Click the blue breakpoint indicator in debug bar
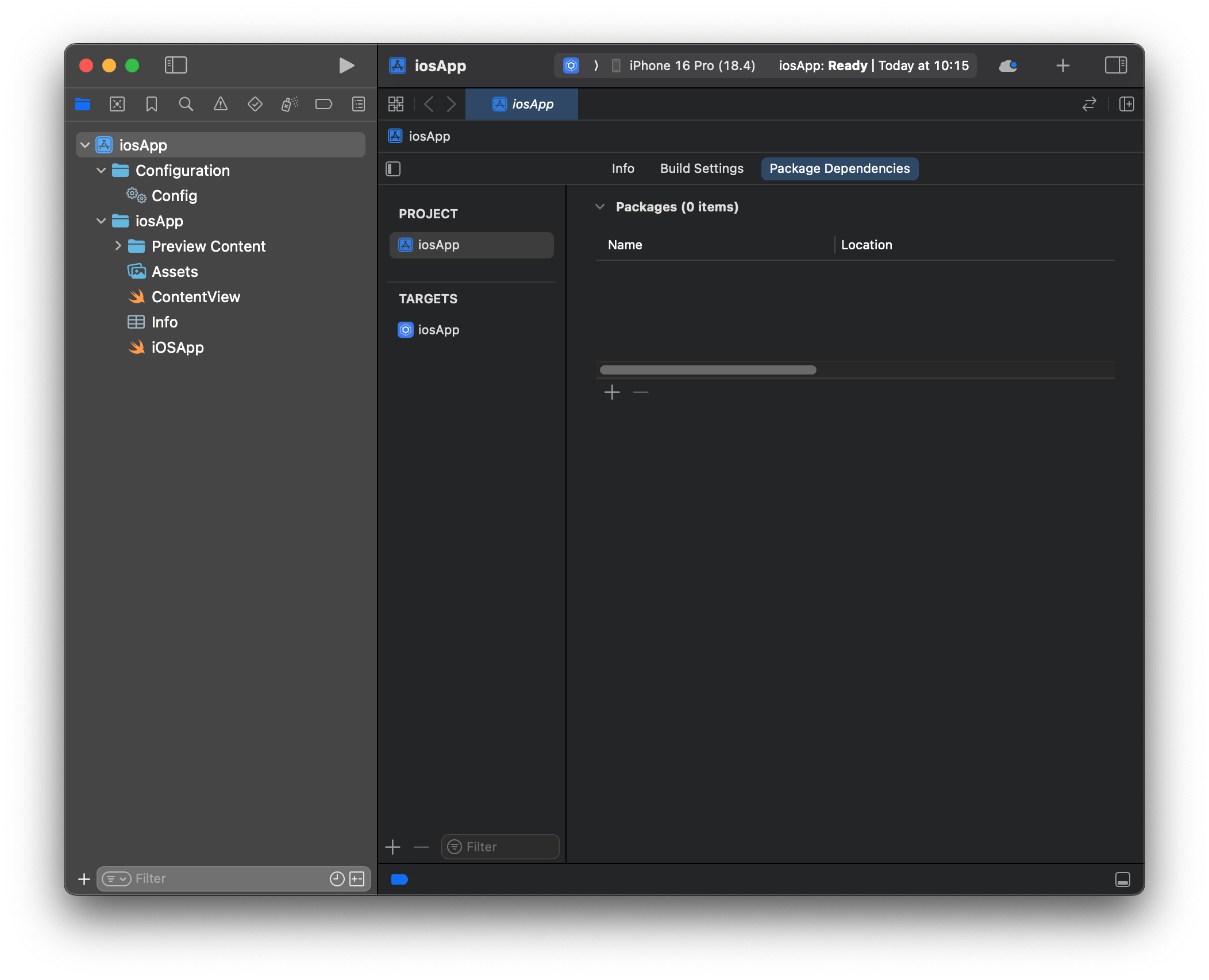The width and height of the screenshot is (1209, 980). 399,879
